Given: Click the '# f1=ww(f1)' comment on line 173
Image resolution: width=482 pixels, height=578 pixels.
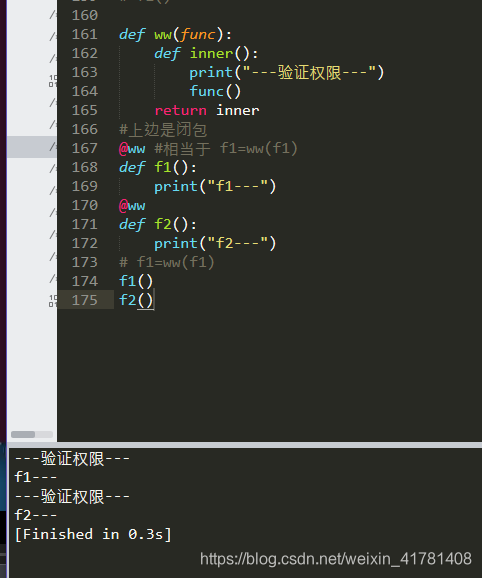Looking at the screenshot, I should click(167, 263).
